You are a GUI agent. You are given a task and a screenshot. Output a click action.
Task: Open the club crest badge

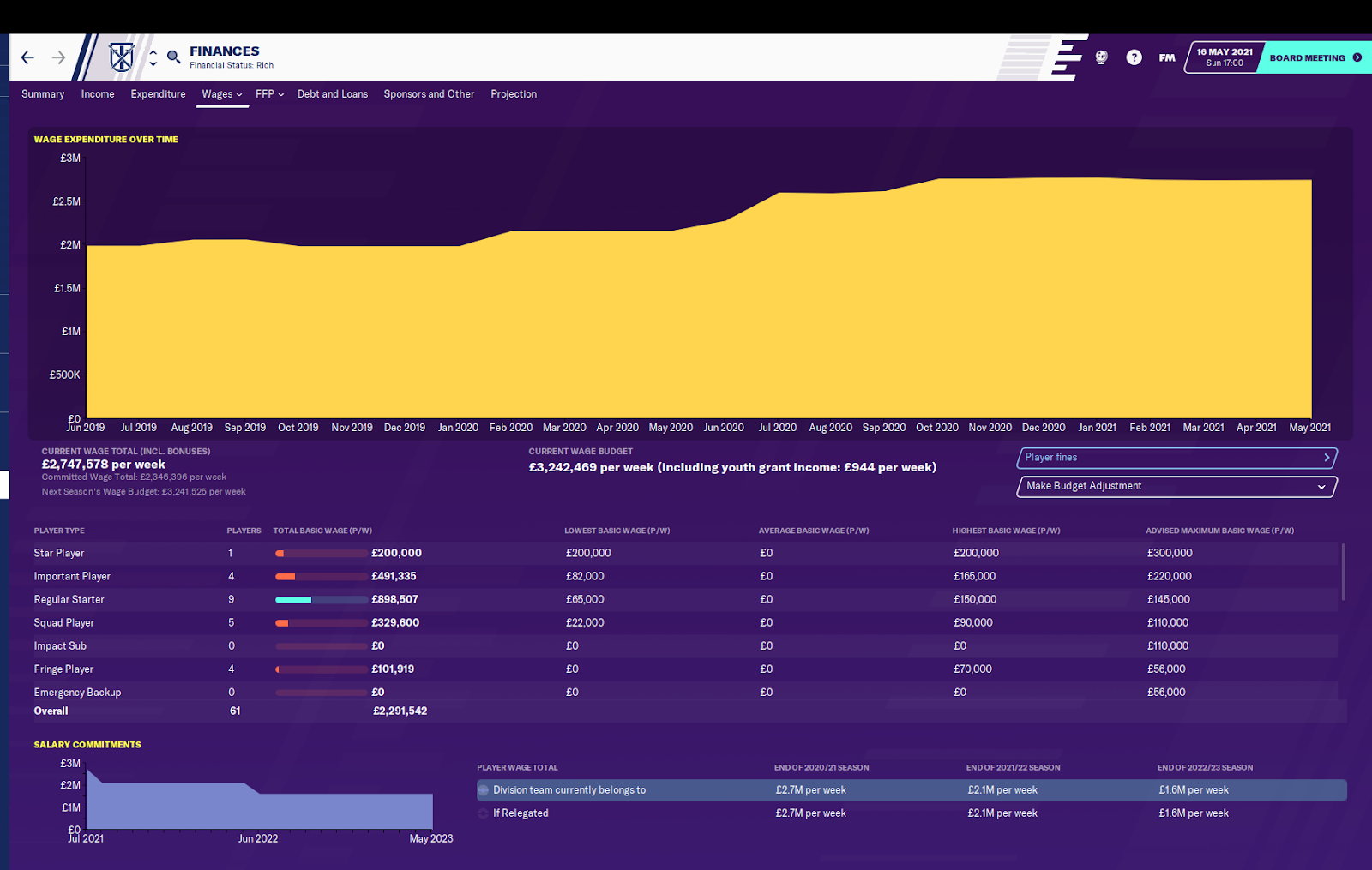(122, 57)
